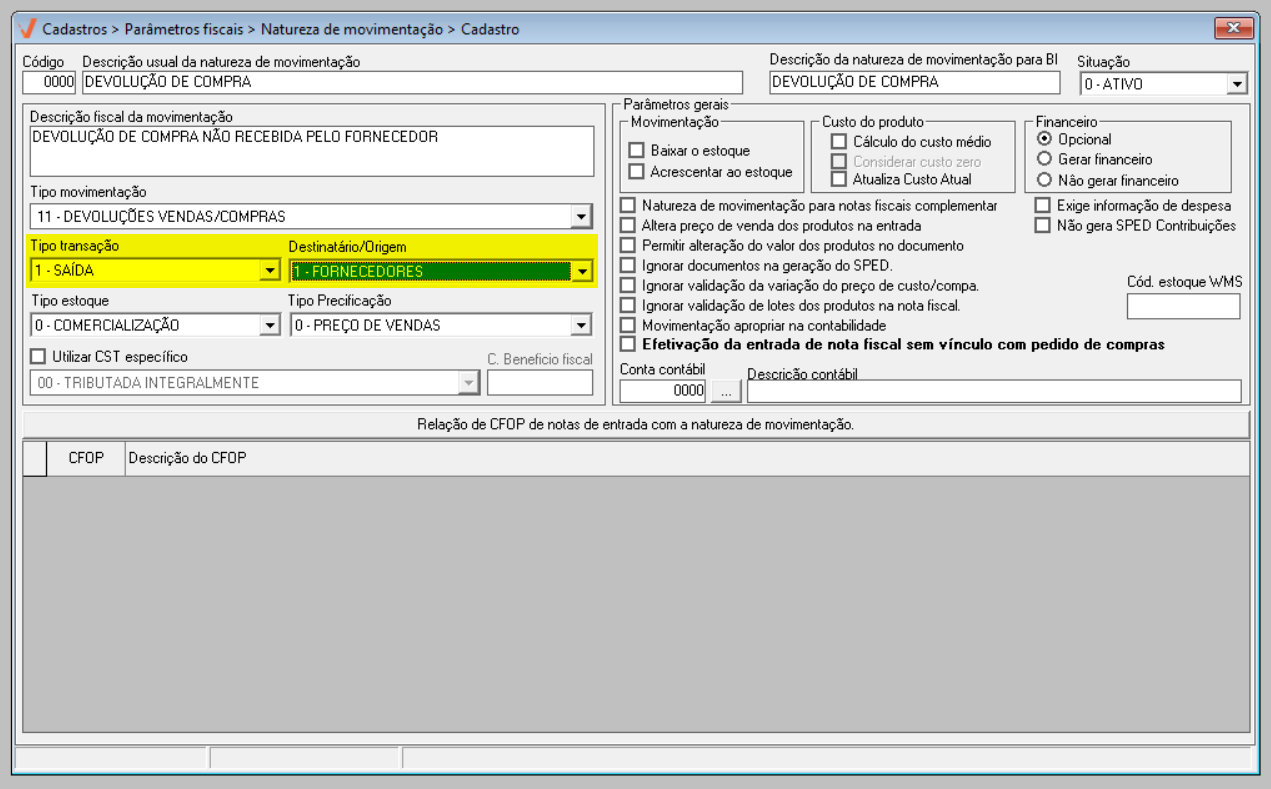Select Gerar financeiro radio button
1271x789 pixels.
pos(1045,159)
